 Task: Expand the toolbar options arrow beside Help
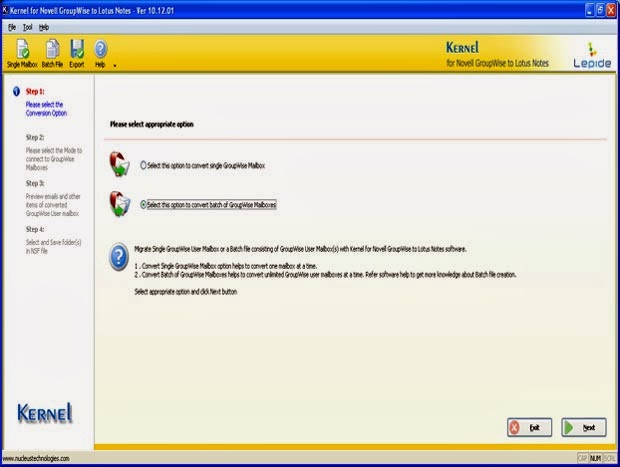115,66
